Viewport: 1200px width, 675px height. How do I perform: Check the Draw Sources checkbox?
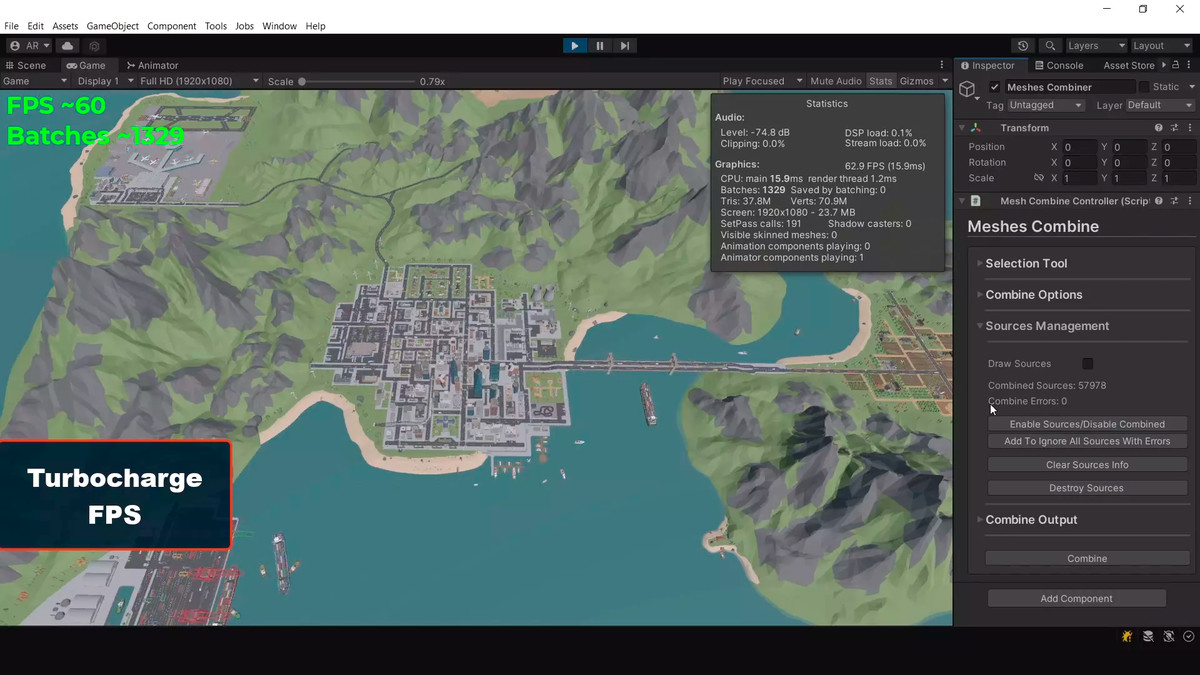click(1087, 364)
